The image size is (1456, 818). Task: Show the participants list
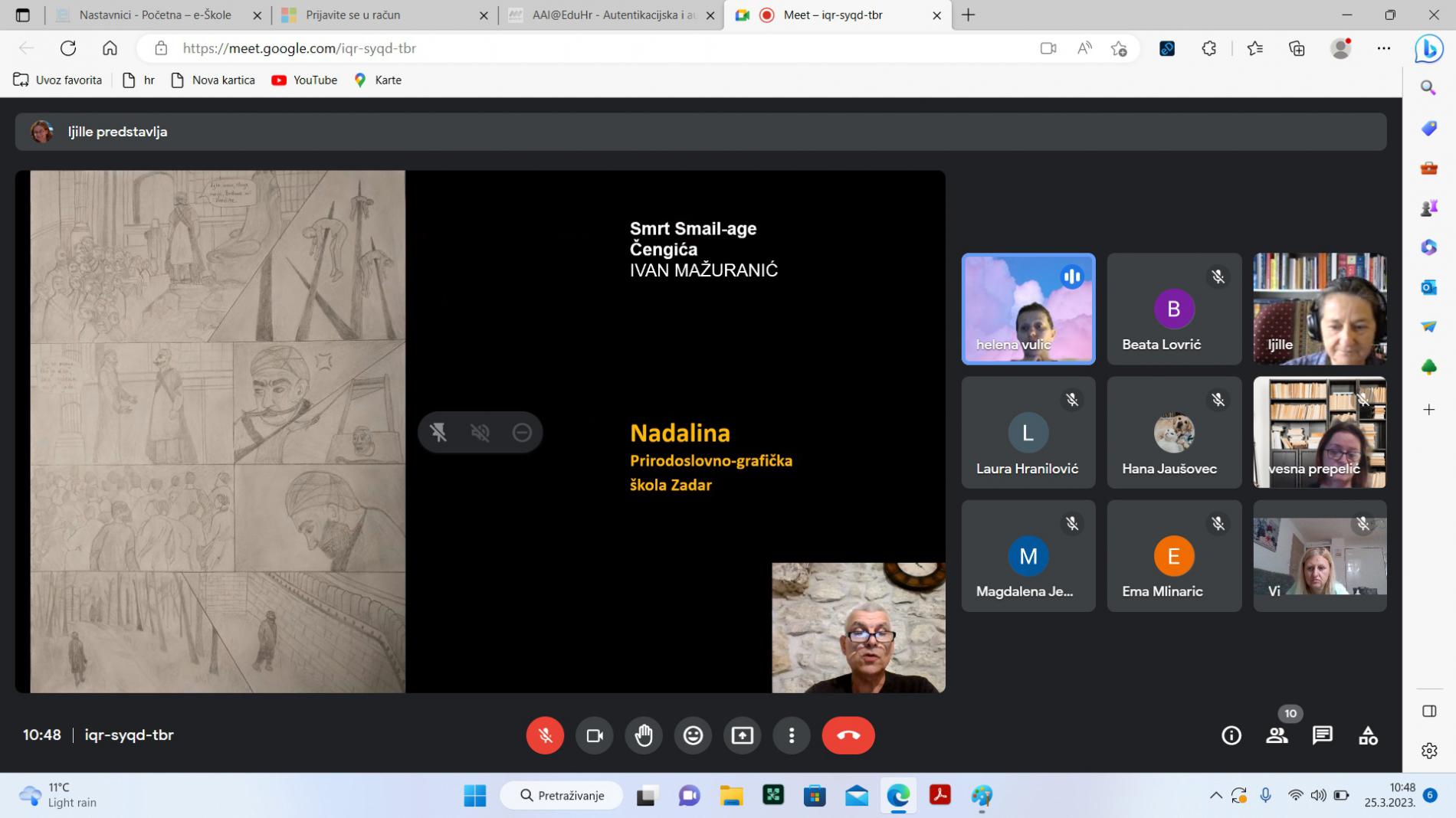[x=1277, y=735]
